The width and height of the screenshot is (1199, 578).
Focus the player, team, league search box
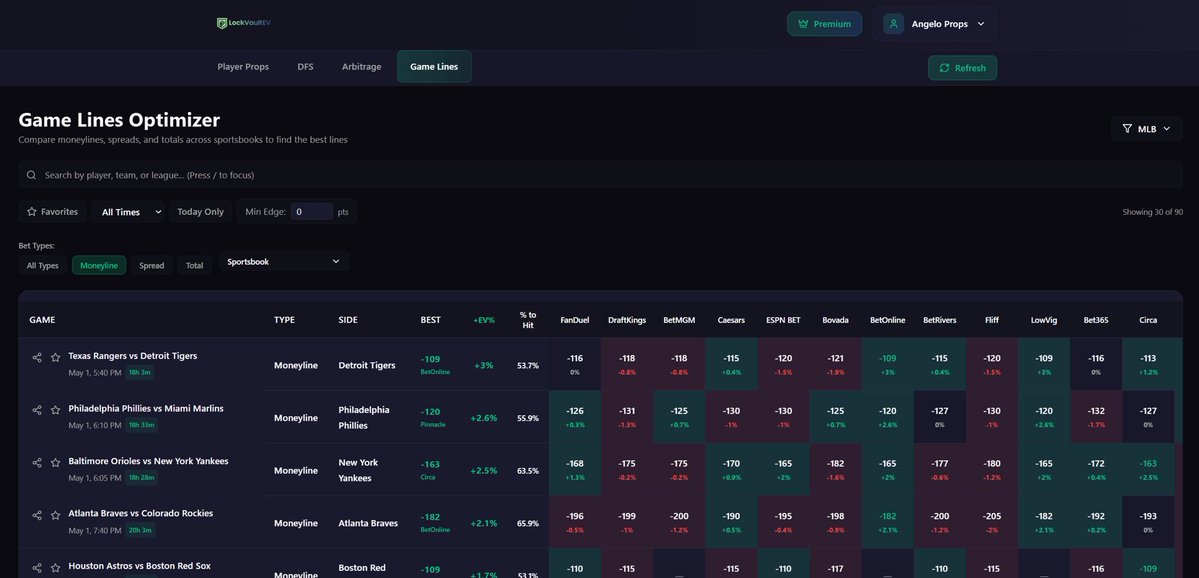(x=600, y=175)
